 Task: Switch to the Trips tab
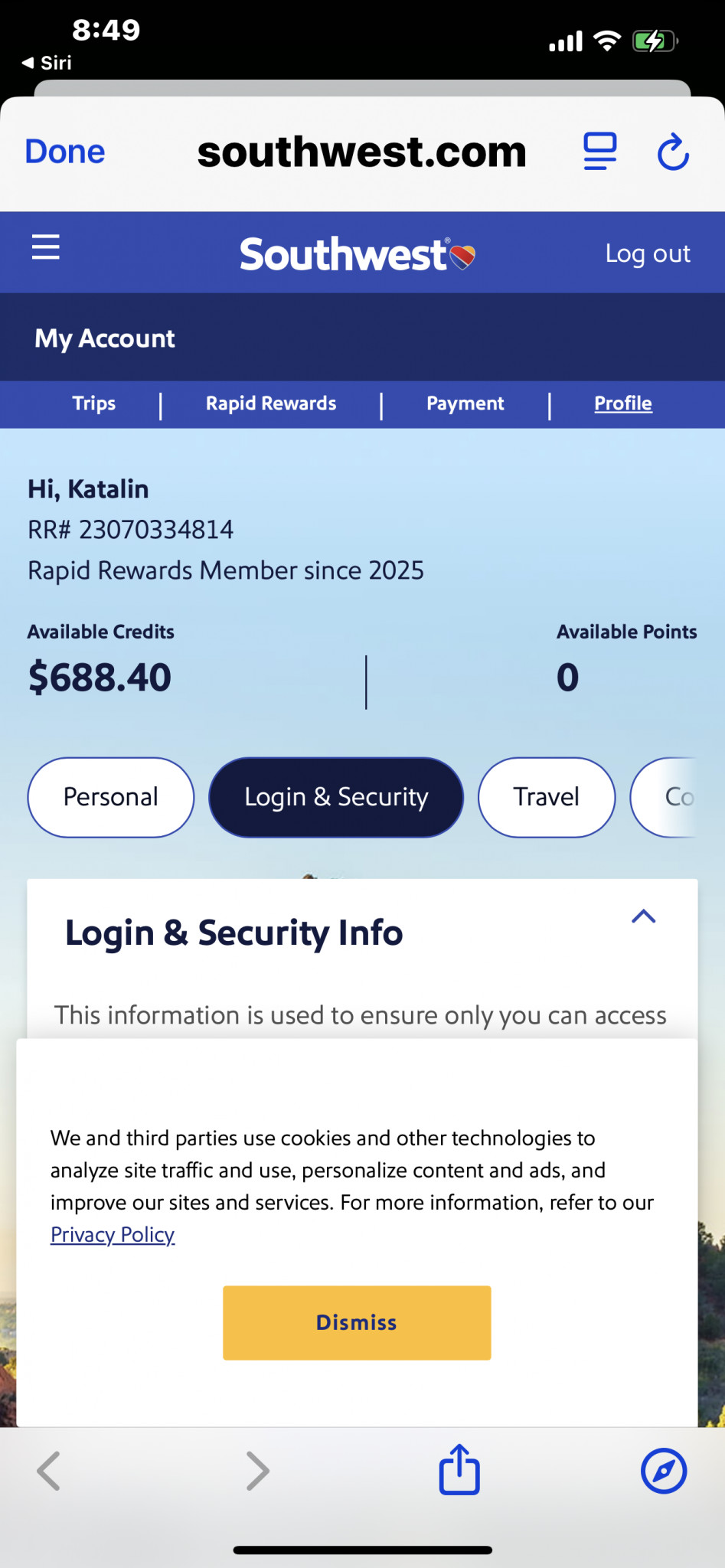pos(94,403)
